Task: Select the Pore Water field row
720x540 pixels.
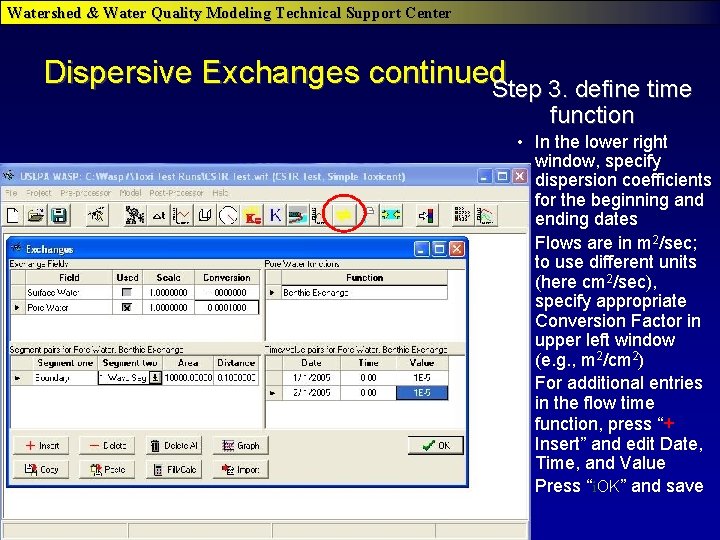Action: click(x=135, y=307)
